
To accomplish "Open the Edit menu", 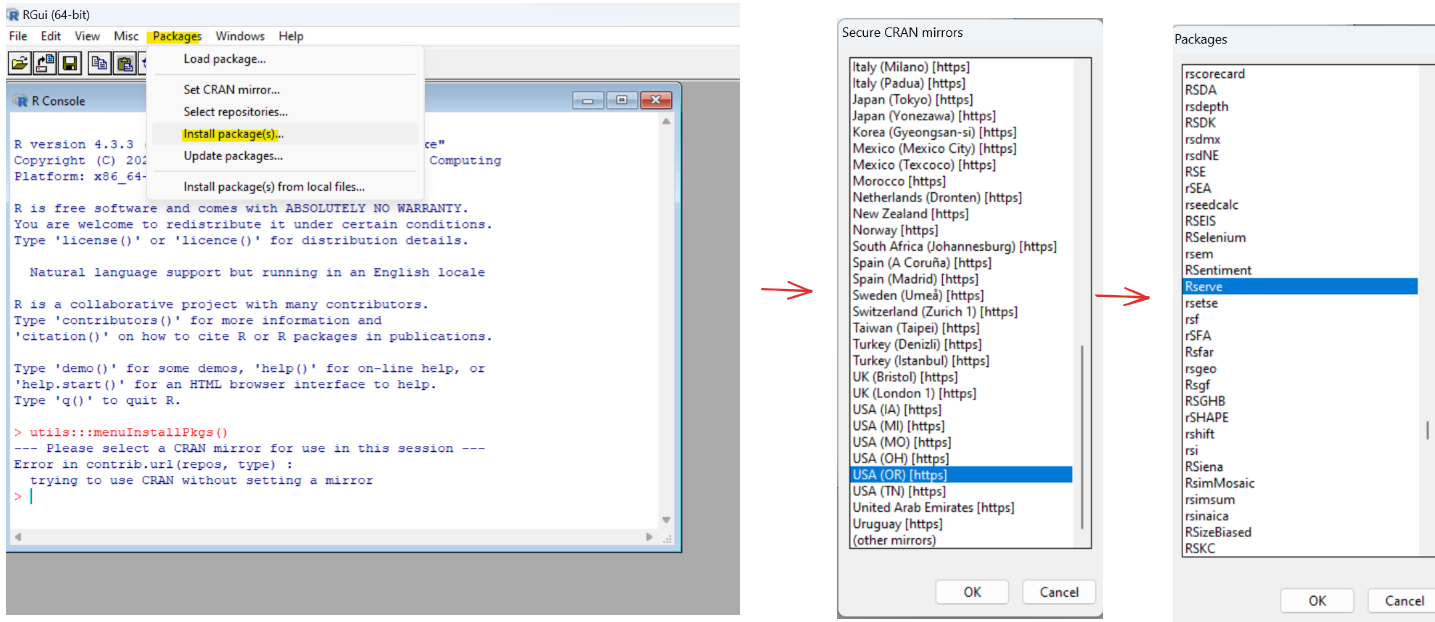I will click(x=51, y=36).
